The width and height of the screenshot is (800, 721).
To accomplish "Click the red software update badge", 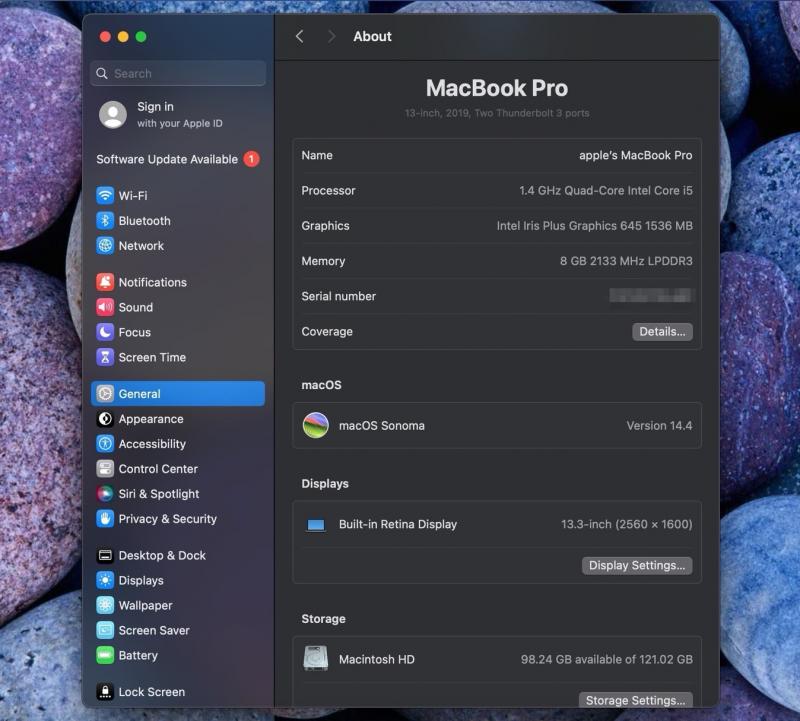I will (251, 159).
